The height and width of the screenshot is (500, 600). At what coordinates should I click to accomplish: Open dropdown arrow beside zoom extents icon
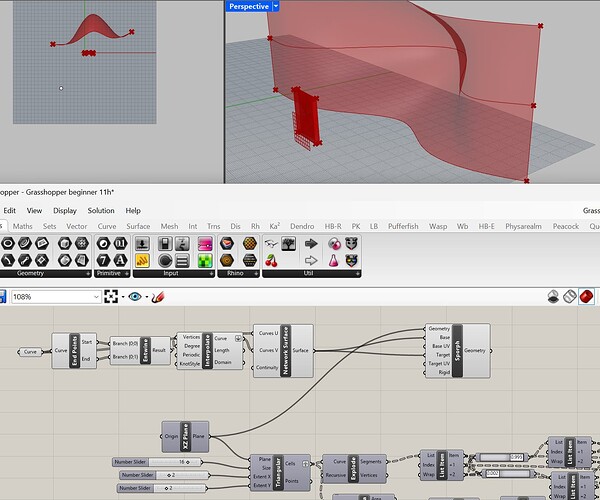coord(123,297)
